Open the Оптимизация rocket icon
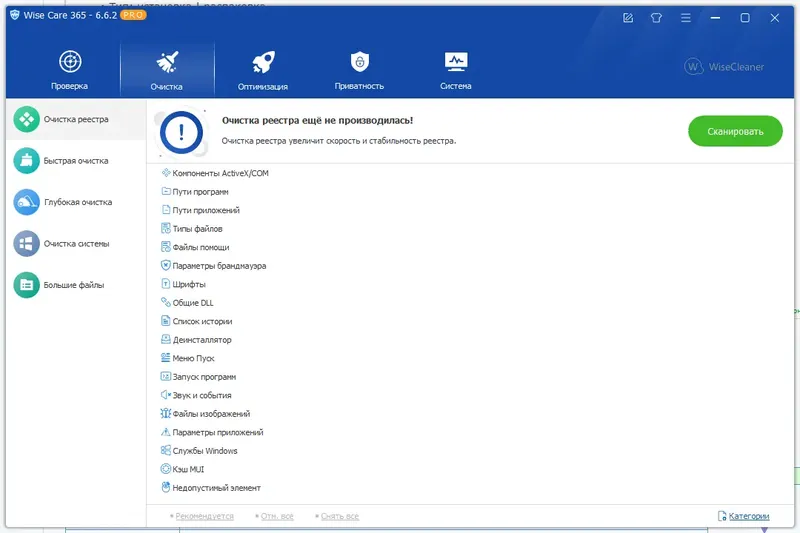 click(263, 62)
